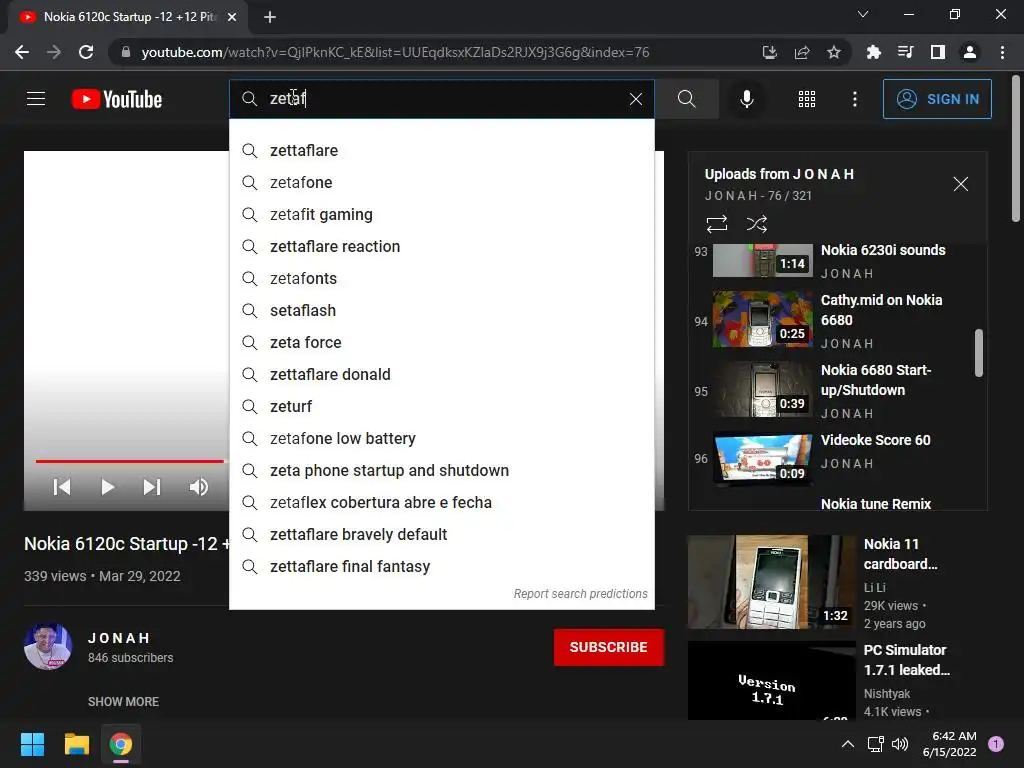Choose 'zetafone low battery' suggestion
1024x768 pixels.
tap(441, 439)
